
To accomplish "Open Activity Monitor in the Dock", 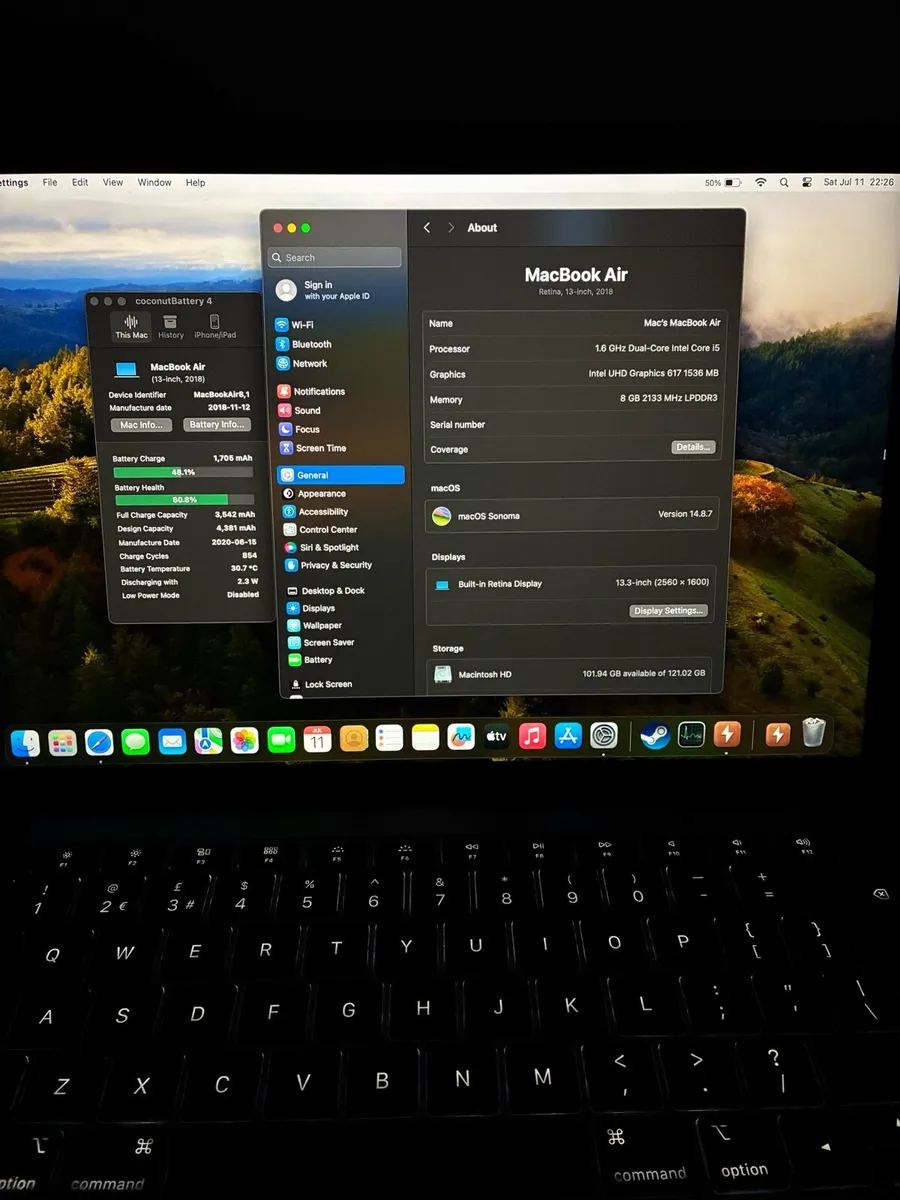I will [x=691, y=735].
